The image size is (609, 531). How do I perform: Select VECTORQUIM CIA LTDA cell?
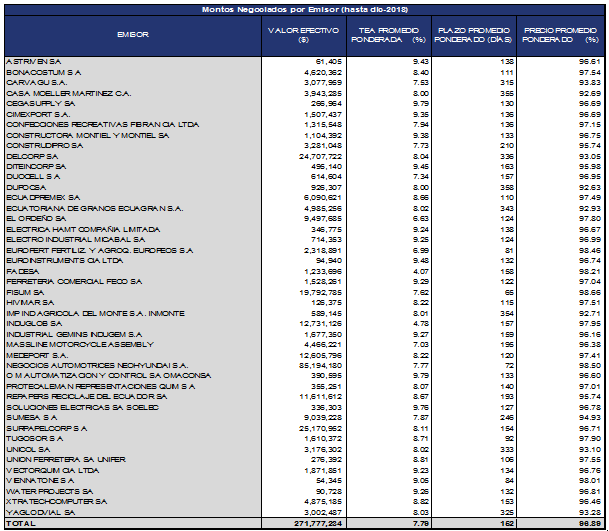tap(53, 471)
